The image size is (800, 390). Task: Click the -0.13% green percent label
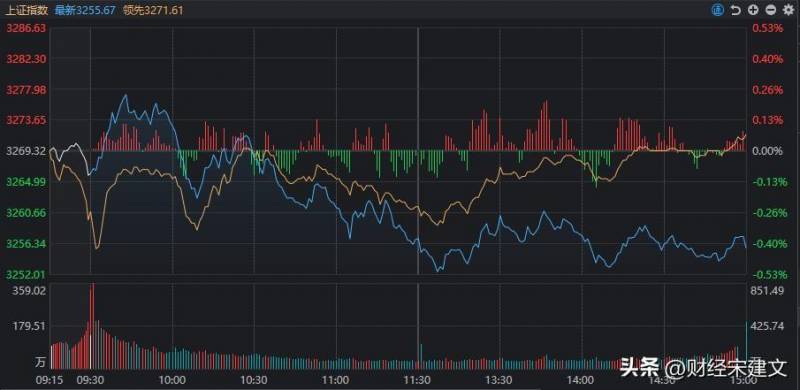[770, 182]
